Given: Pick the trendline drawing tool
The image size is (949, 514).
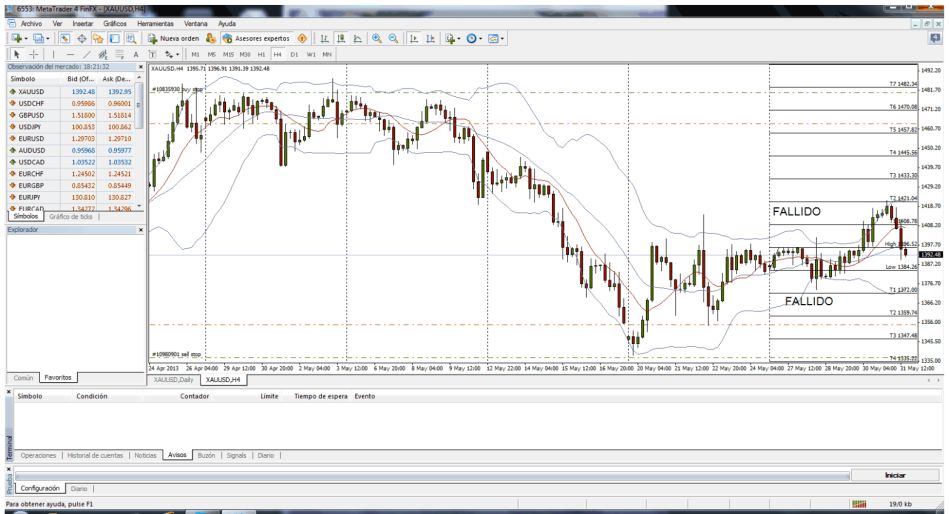Looking at the screenshot, I should coord(87,54).
